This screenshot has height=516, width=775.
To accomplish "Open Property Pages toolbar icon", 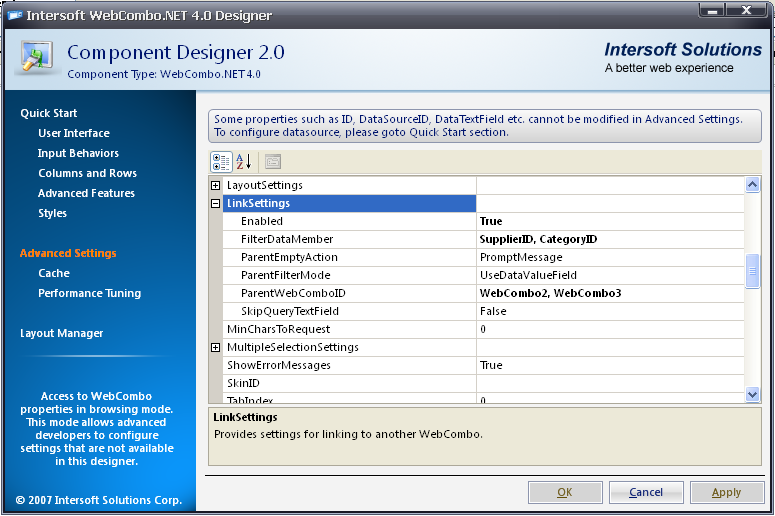I will (x=273, y=162).
